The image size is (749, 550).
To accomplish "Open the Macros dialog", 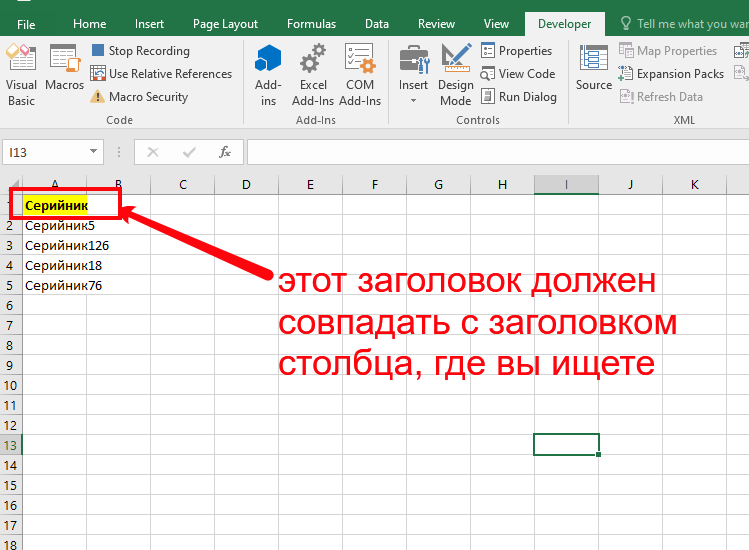I will (x=64, y=67).
